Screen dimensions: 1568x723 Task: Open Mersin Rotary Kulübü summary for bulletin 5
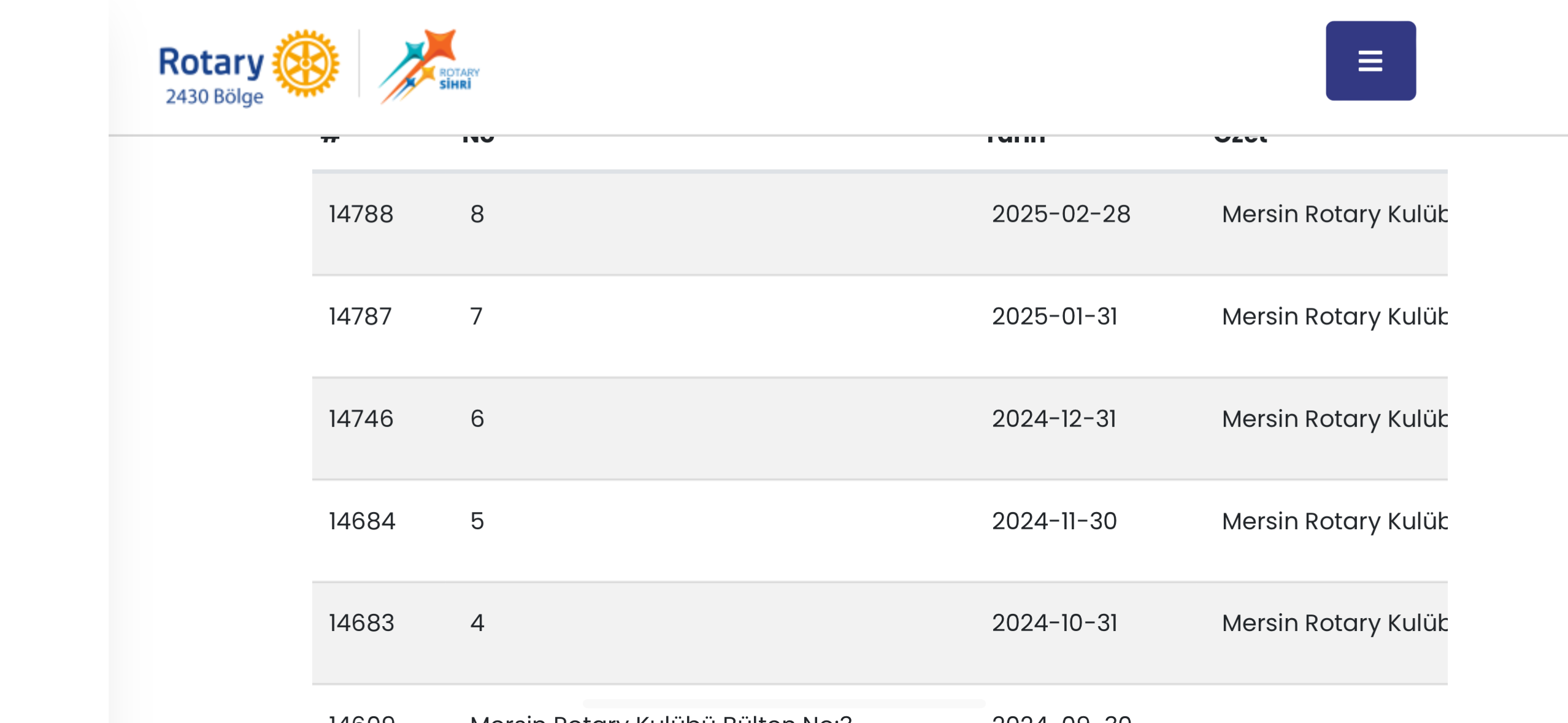[1334, 521]
